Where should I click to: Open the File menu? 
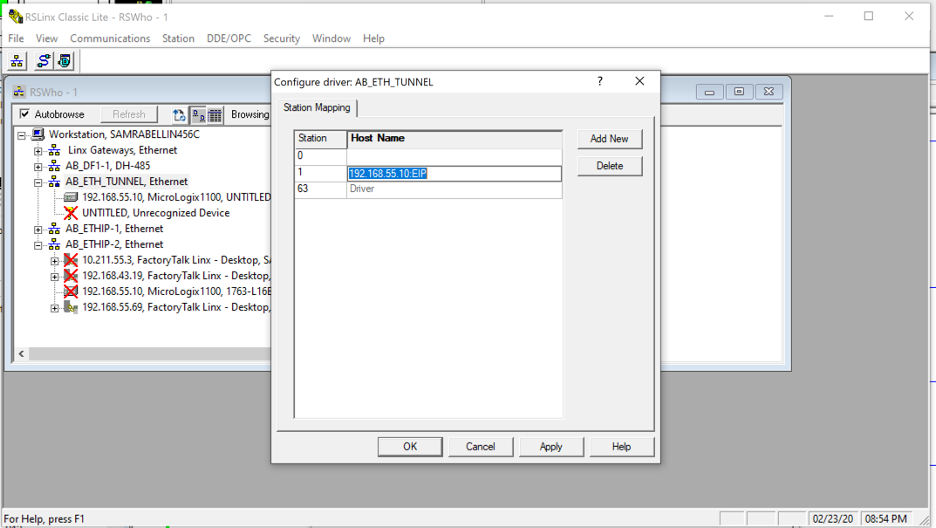coord(16,38)
